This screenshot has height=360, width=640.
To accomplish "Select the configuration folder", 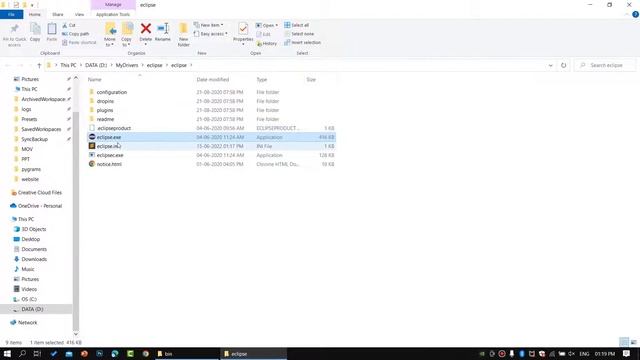I will coord(211,92).
